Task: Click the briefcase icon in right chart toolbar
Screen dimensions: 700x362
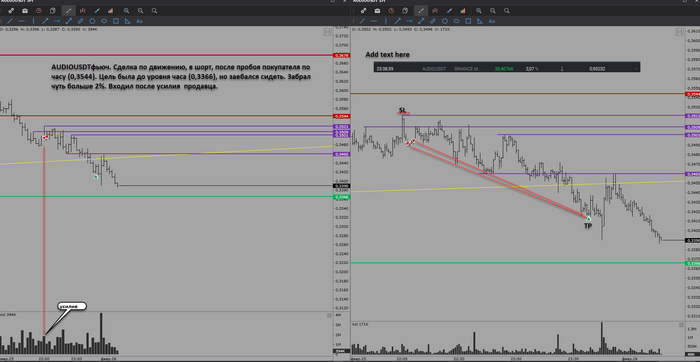Action: [x=377, y=10]
